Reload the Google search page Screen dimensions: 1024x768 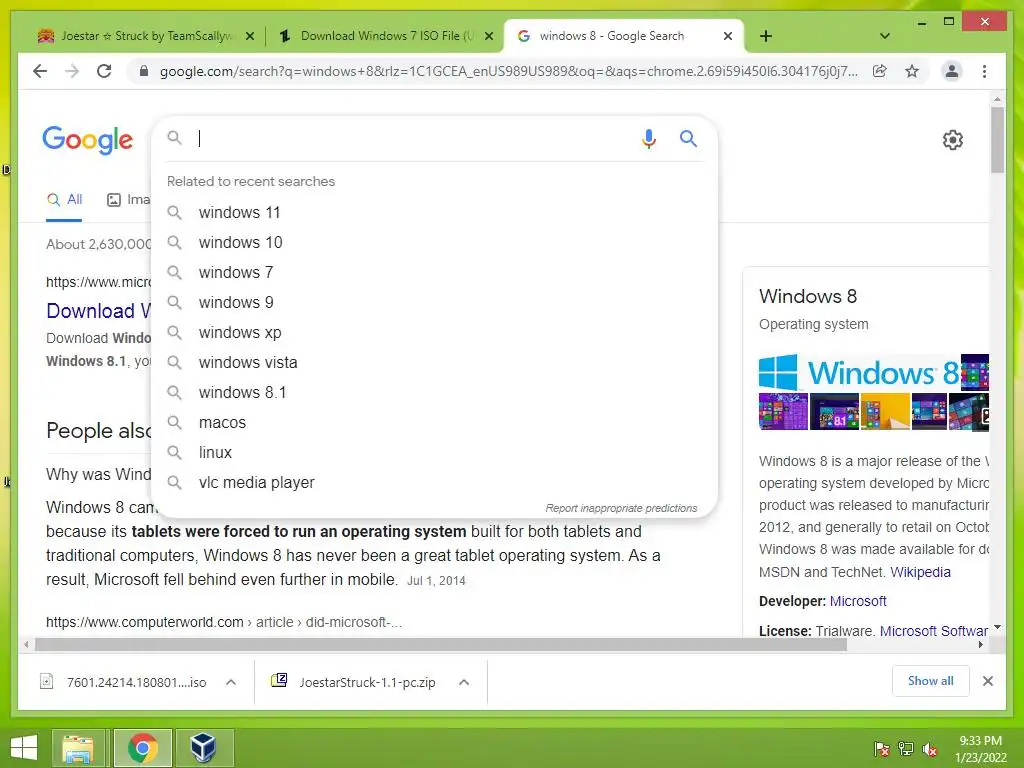pos(104,71)
